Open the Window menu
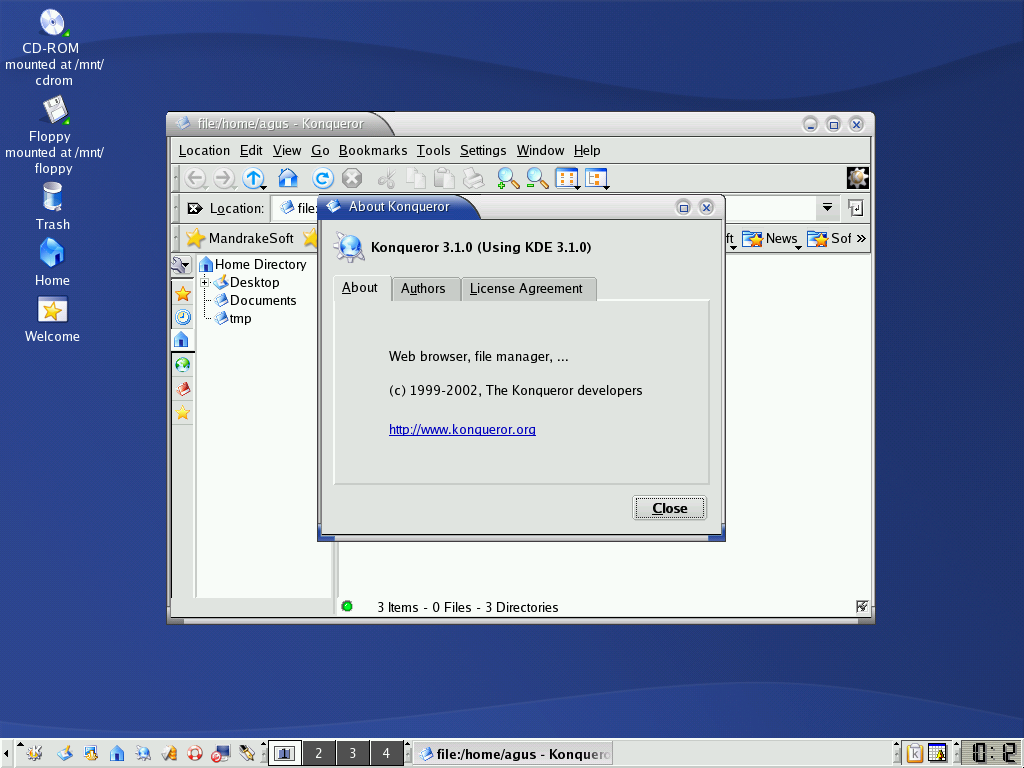This screenshot has width=1024, height=768. tap(540, 151)
